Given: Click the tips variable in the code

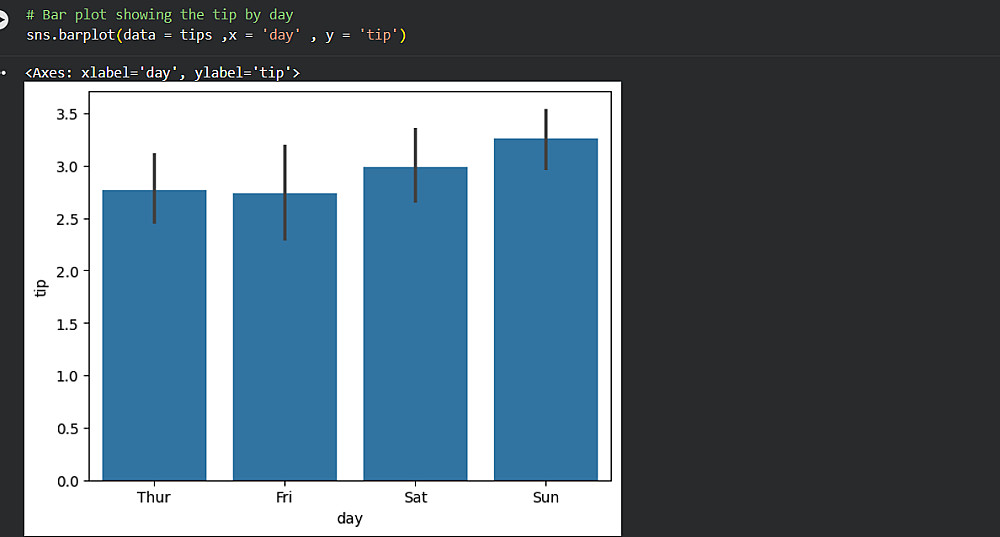Looking at the screenshot, I should [x=196, y=35].
